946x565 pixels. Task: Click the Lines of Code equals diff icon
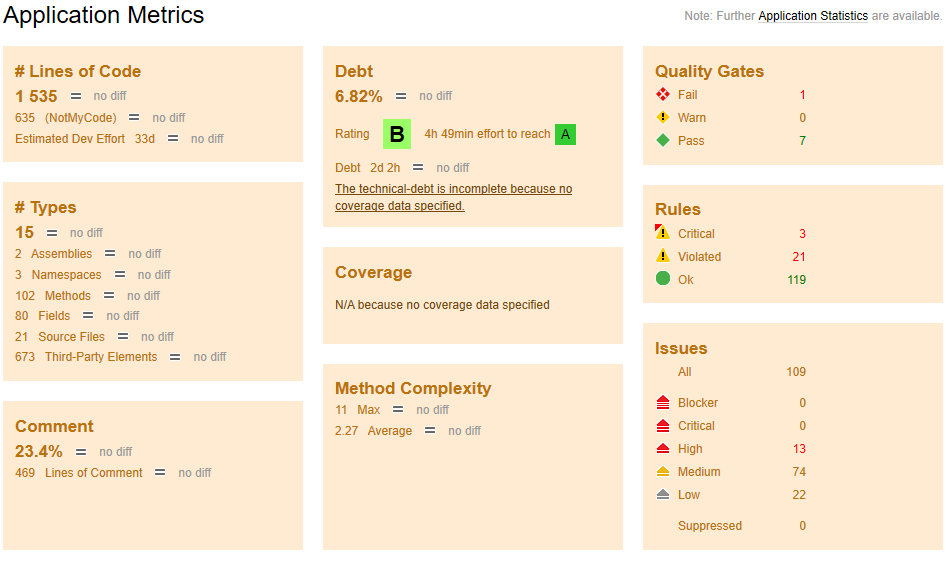click(x=77, y=96)
